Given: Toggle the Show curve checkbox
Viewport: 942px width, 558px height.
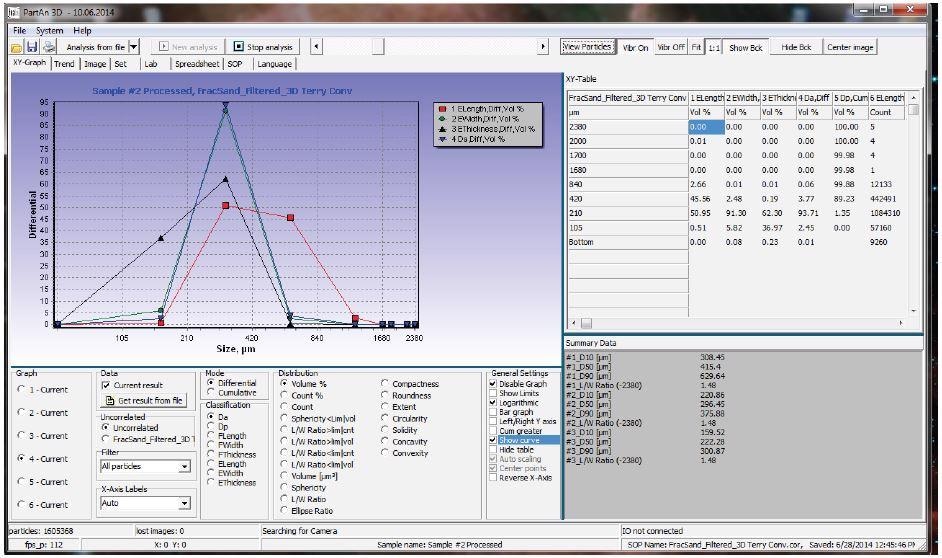Looking at the screenshot, I should point(493,440).
